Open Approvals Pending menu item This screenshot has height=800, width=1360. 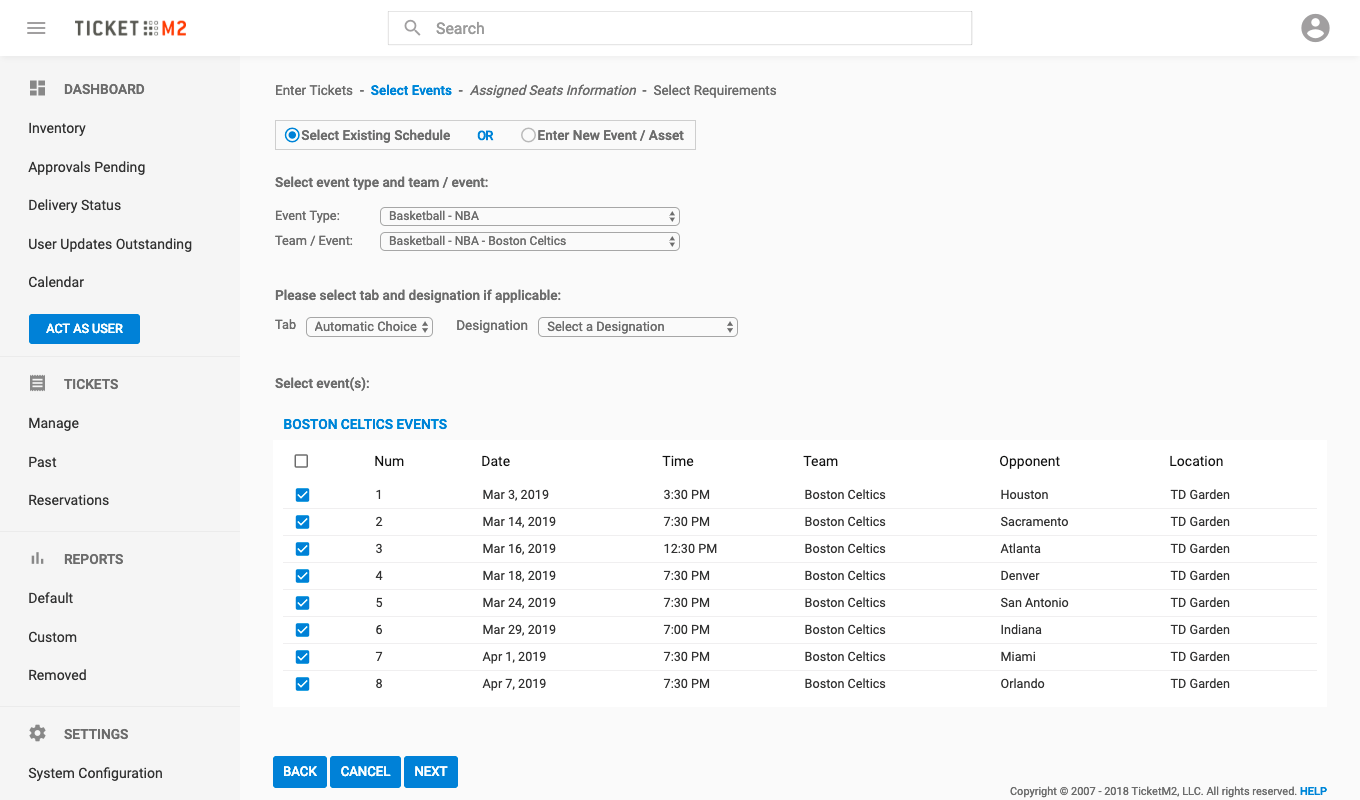(x=87, y=167)
